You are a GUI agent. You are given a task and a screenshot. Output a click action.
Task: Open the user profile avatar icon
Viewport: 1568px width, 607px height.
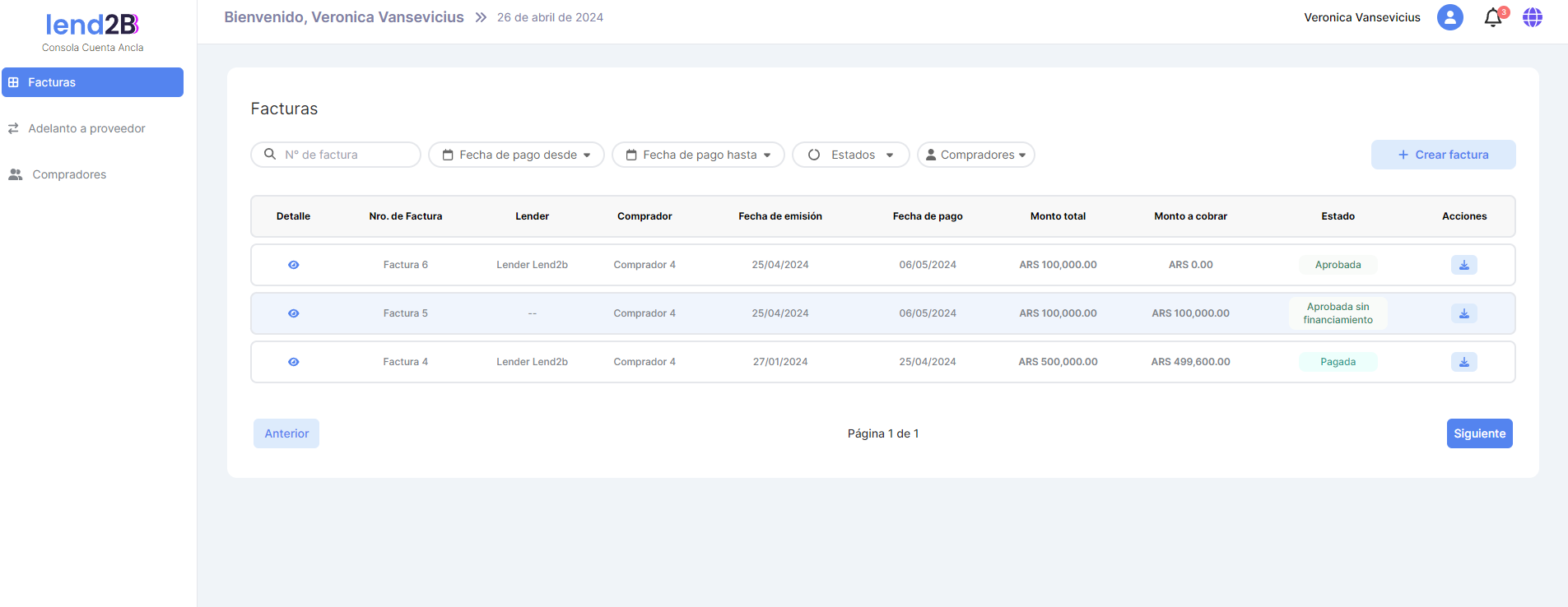point(1449,17)
